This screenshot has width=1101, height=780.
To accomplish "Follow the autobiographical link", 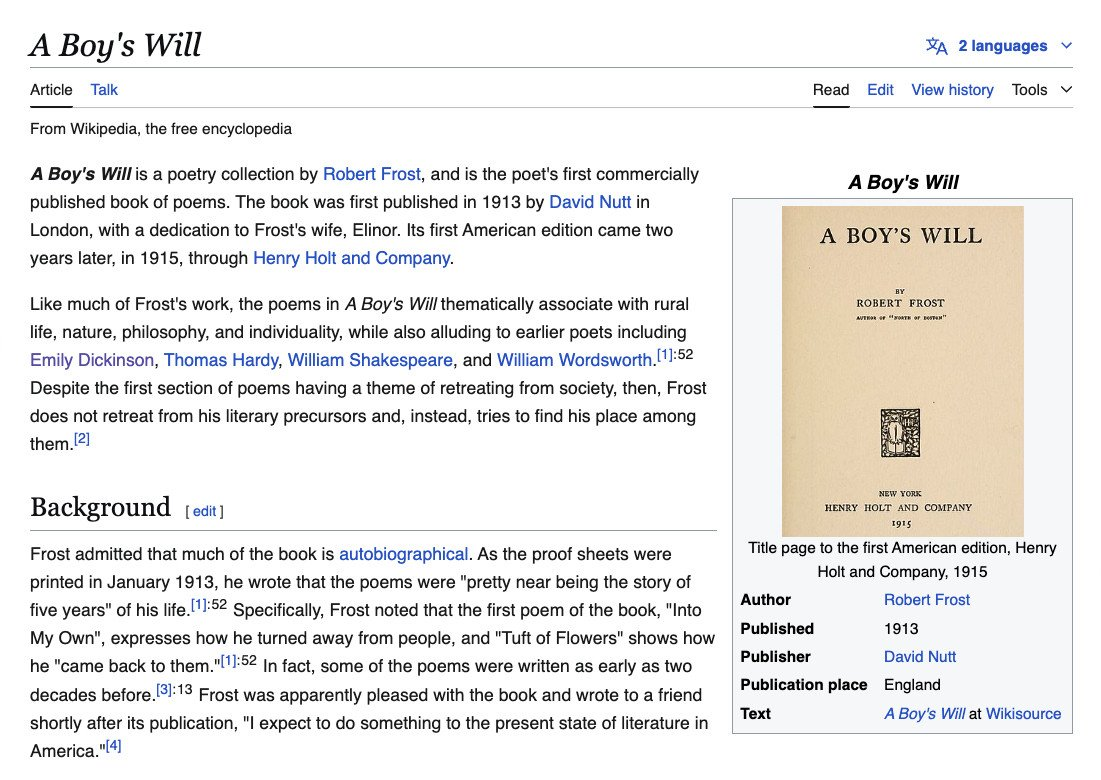I will tap(404, 554).
